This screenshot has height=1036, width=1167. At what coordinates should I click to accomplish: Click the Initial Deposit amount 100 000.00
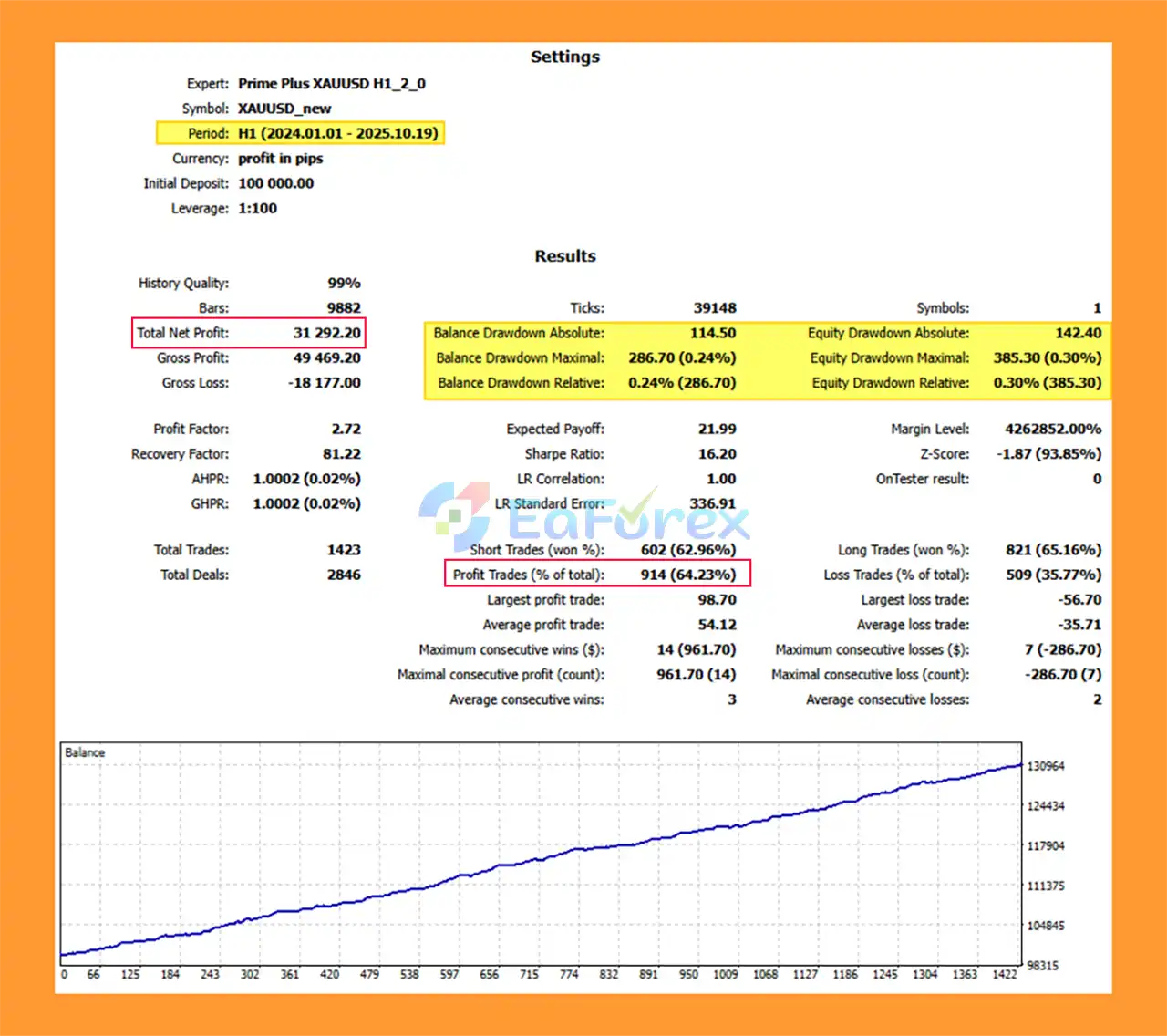click(x=275, y=183)
